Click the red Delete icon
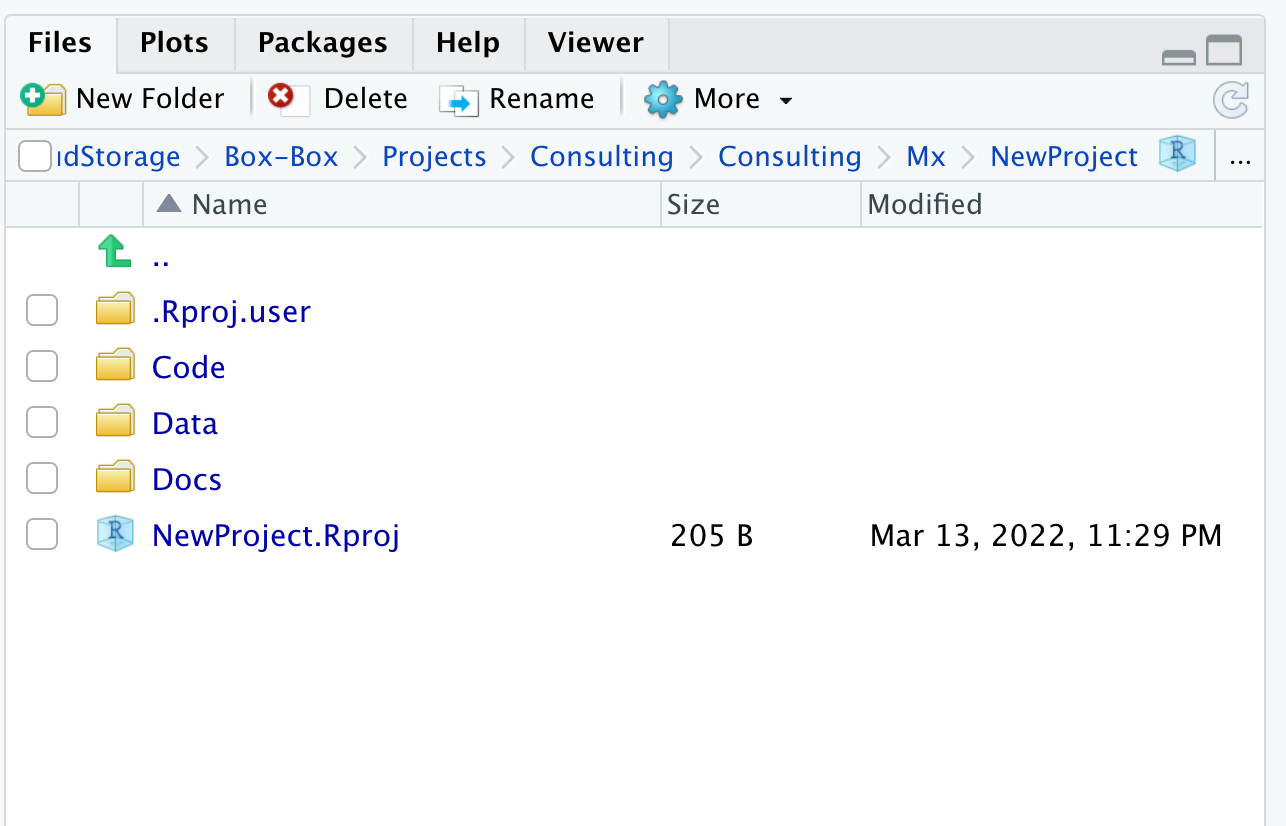1286x826 pixels. point(281,97)
